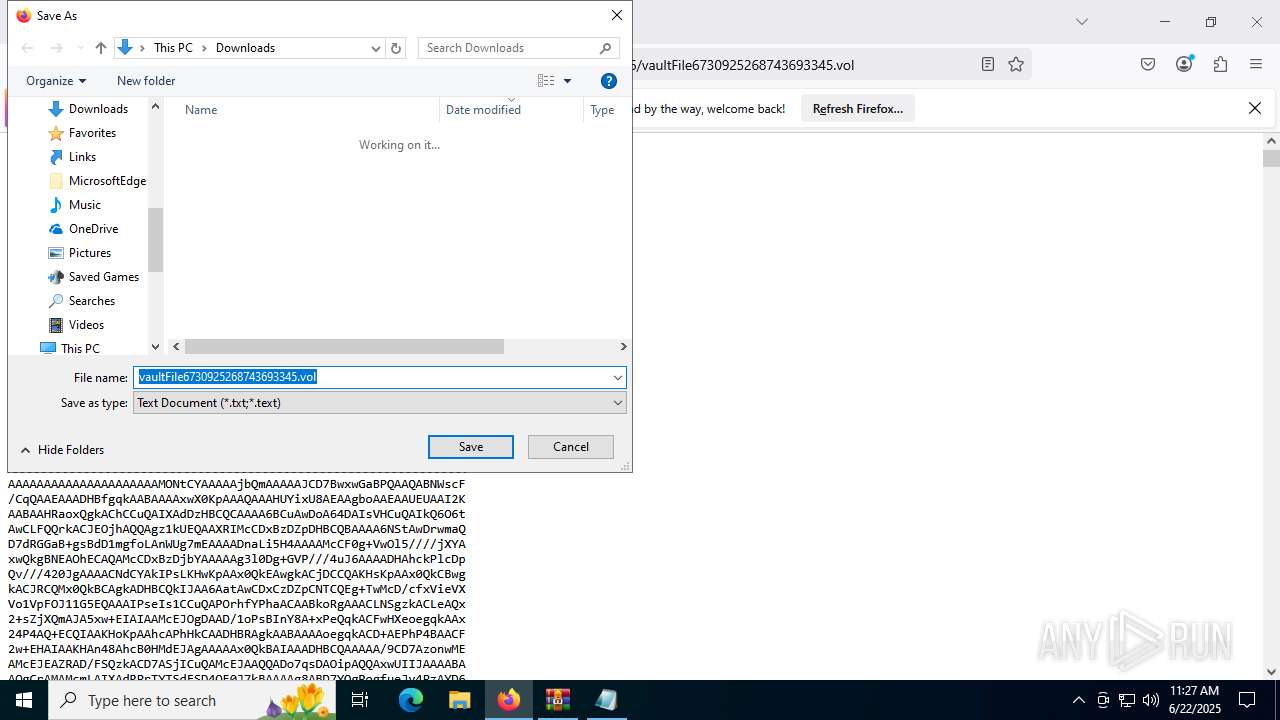This screenshot has width=1280, height=720.
Task: Click the Forward arrow in Save As dialog
Action: tap(57, 48)
